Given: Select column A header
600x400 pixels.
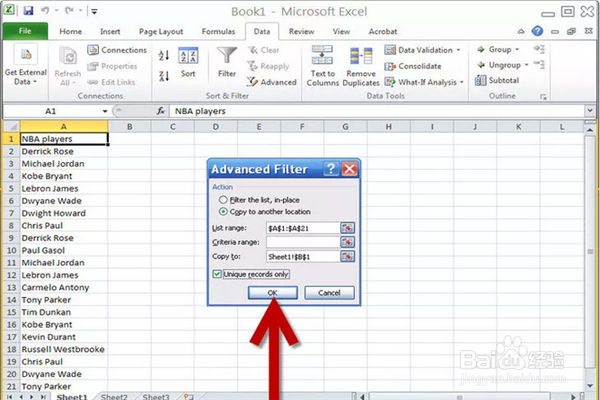Looking at the screenshot, I should (x=64, y=126).
